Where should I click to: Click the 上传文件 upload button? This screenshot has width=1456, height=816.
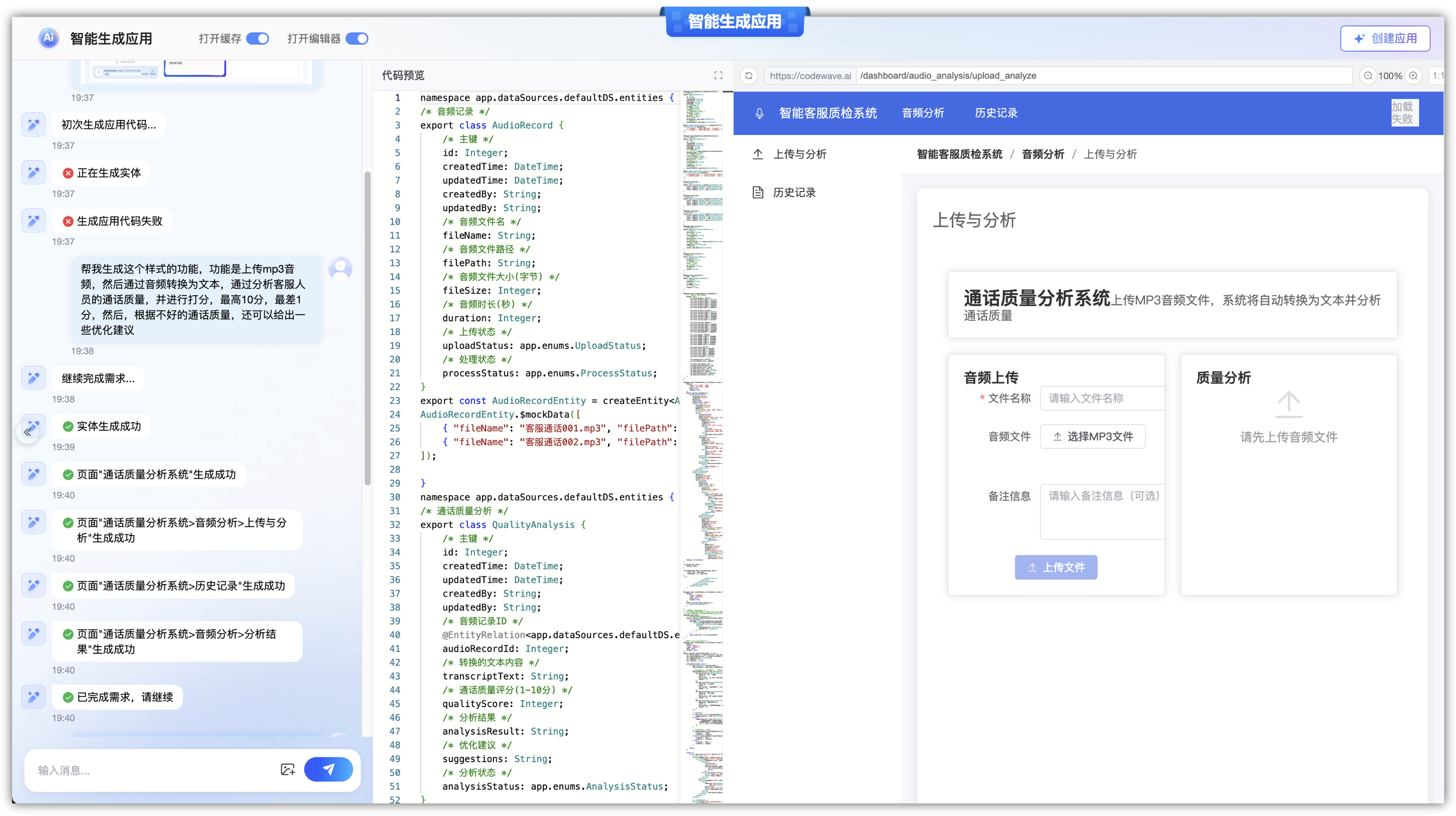click(1055, 567)
